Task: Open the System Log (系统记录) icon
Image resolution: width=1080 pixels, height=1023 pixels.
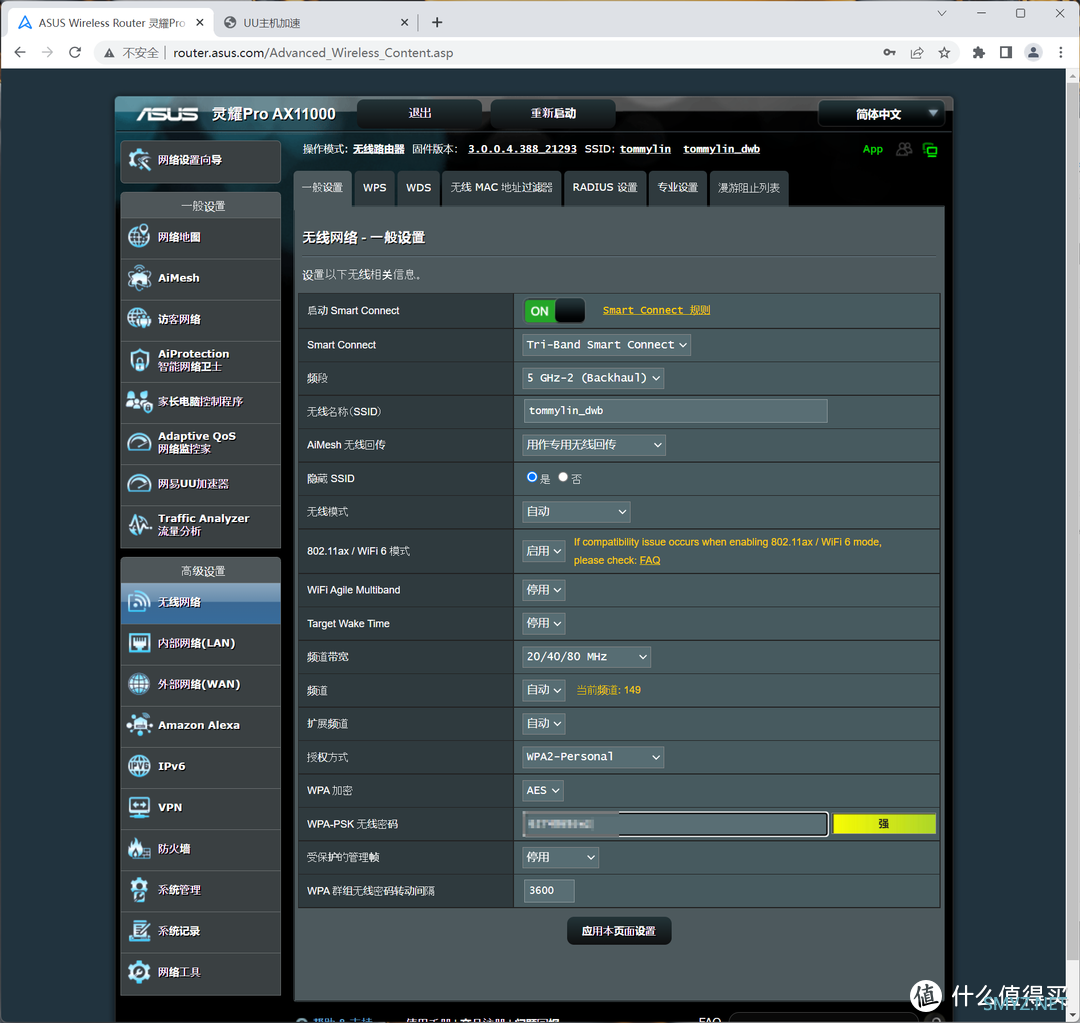Action: coord(139,931)
